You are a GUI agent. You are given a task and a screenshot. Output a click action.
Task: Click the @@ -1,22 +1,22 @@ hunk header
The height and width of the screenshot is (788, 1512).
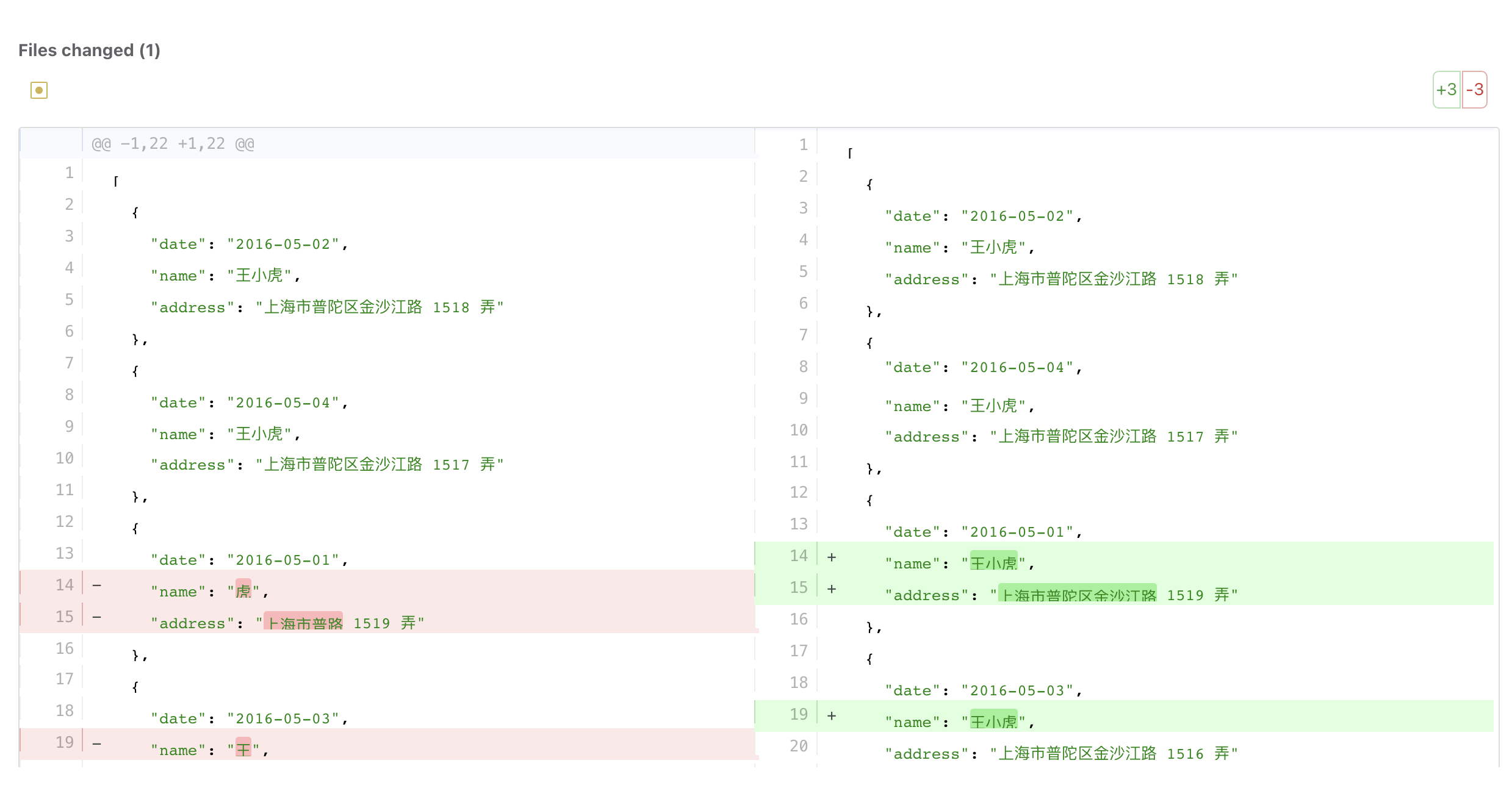tap(173, 144)
